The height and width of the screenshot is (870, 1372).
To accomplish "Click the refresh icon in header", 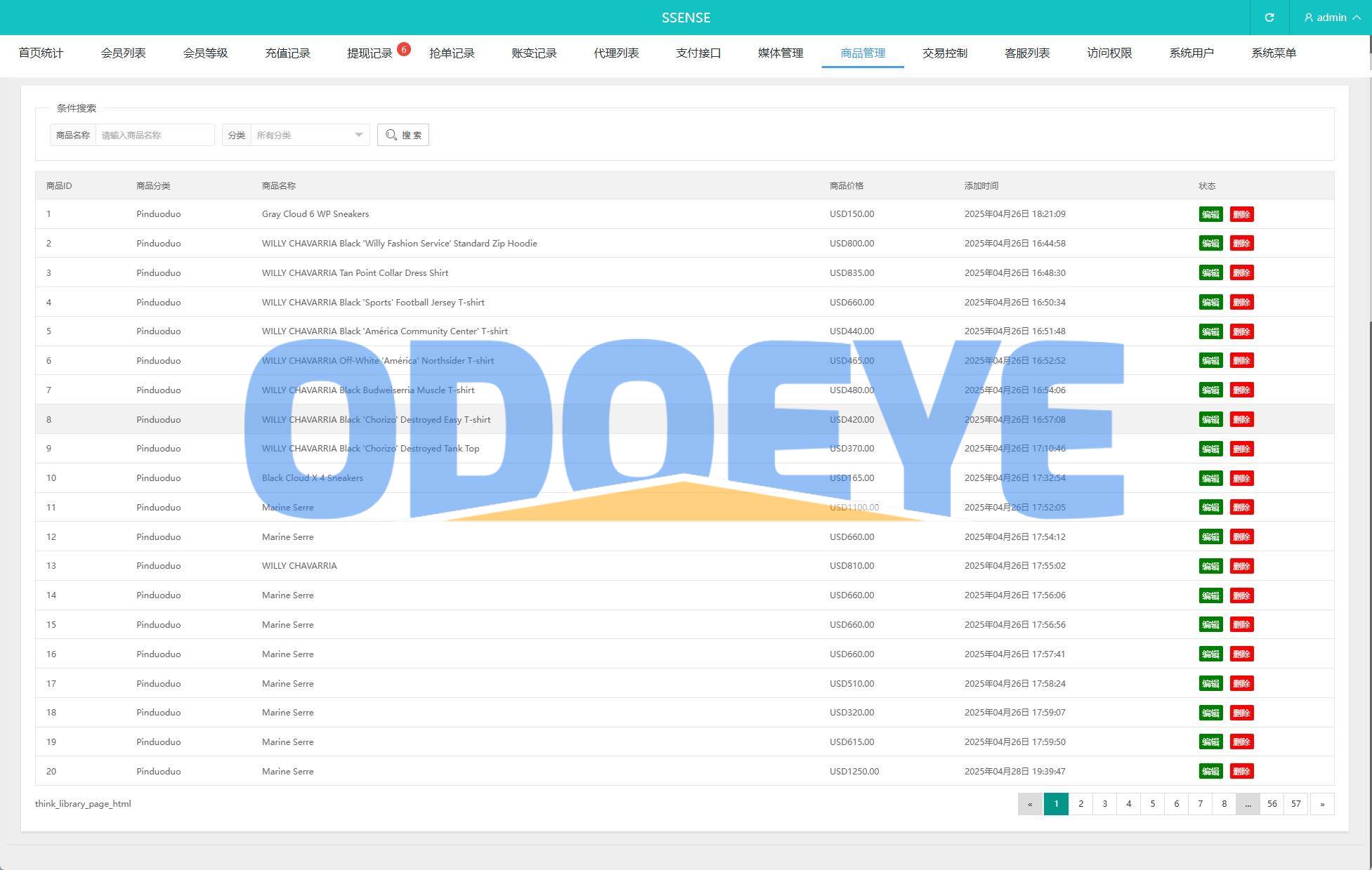I will 1269,18.
